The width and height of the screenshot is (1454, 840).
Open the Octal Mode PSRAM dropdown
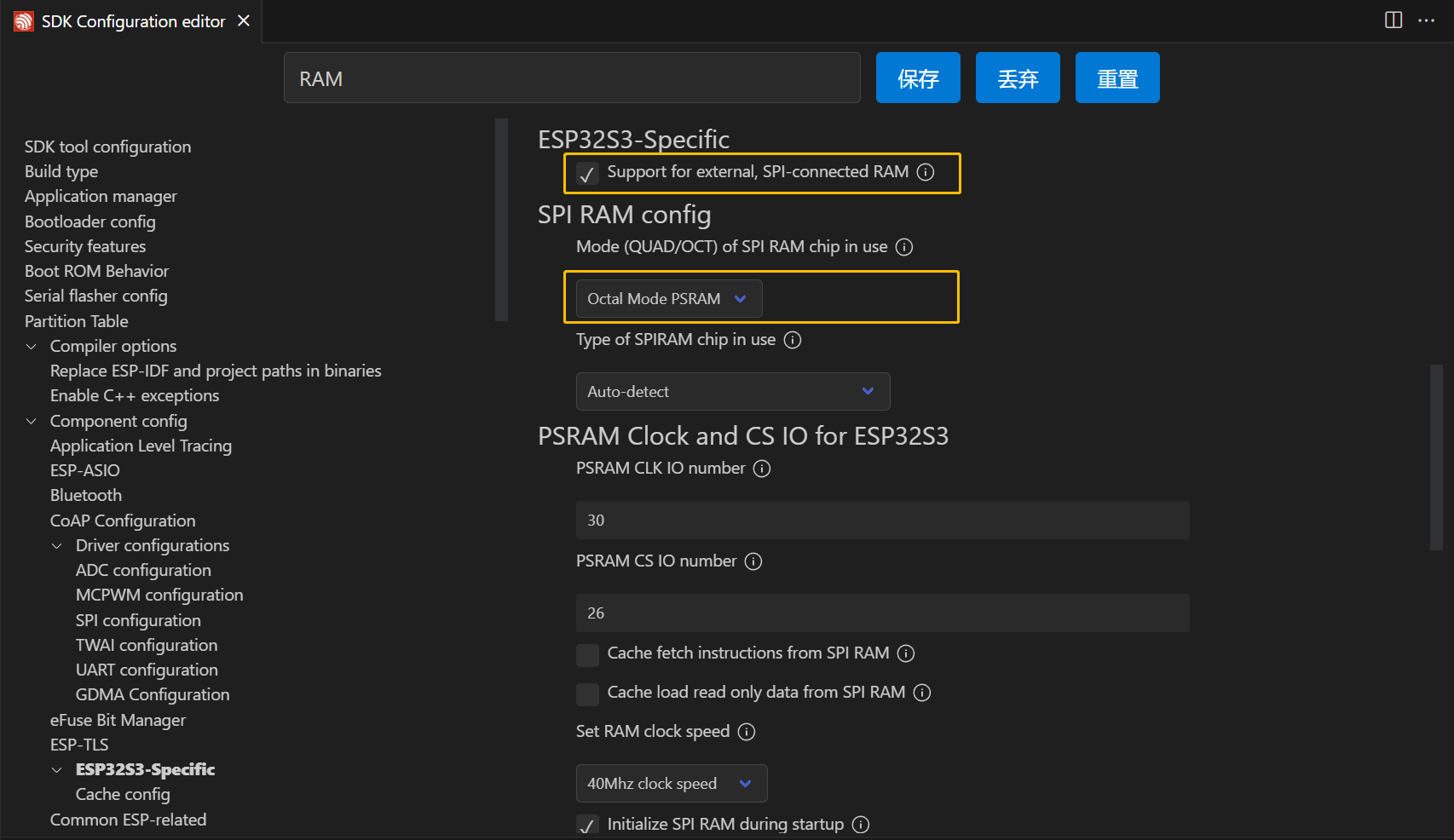669,299
